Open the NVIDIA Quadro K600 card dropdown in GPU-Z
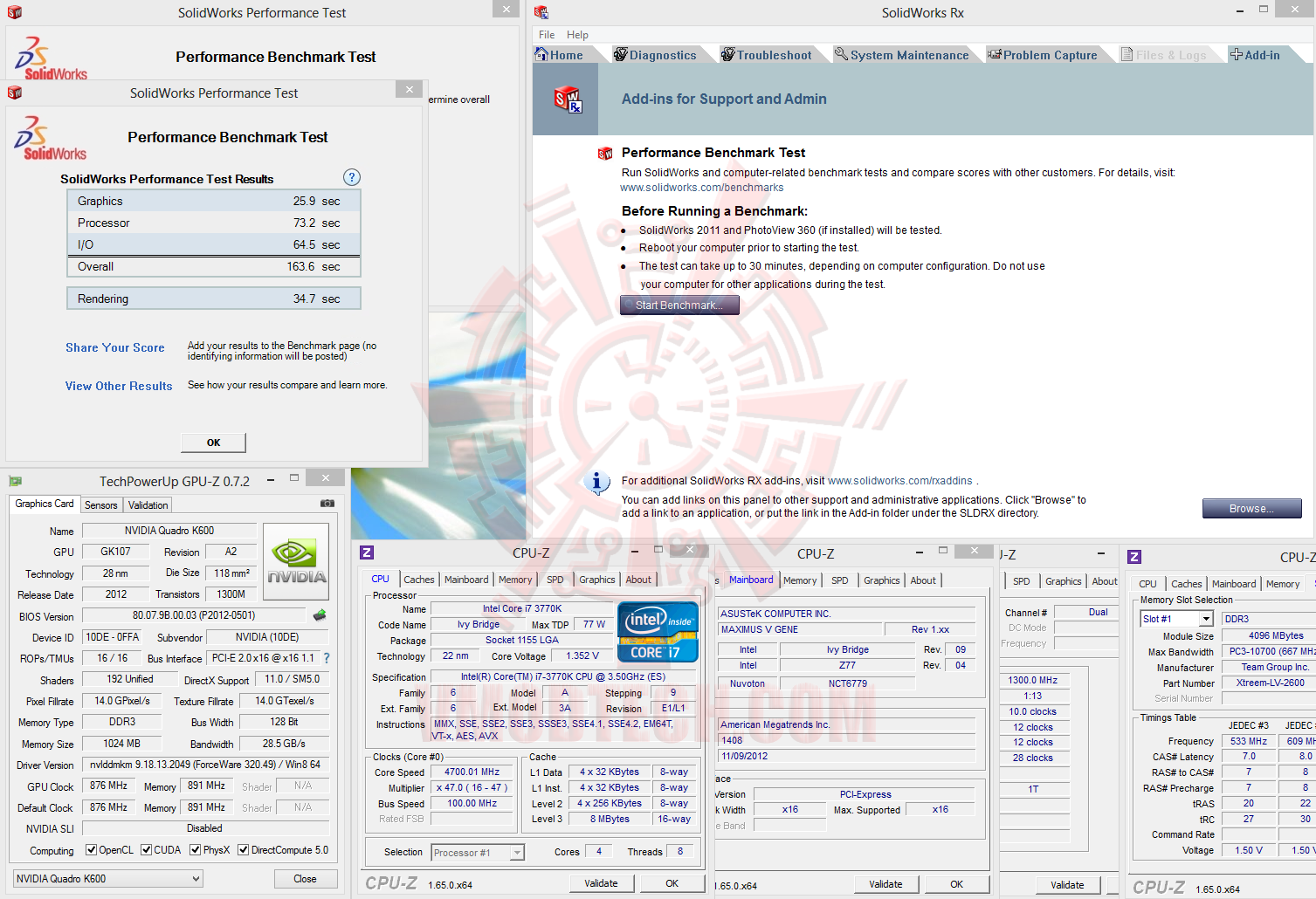The image size is (1316, 899). pyautogui.click(x=108, y=879)
